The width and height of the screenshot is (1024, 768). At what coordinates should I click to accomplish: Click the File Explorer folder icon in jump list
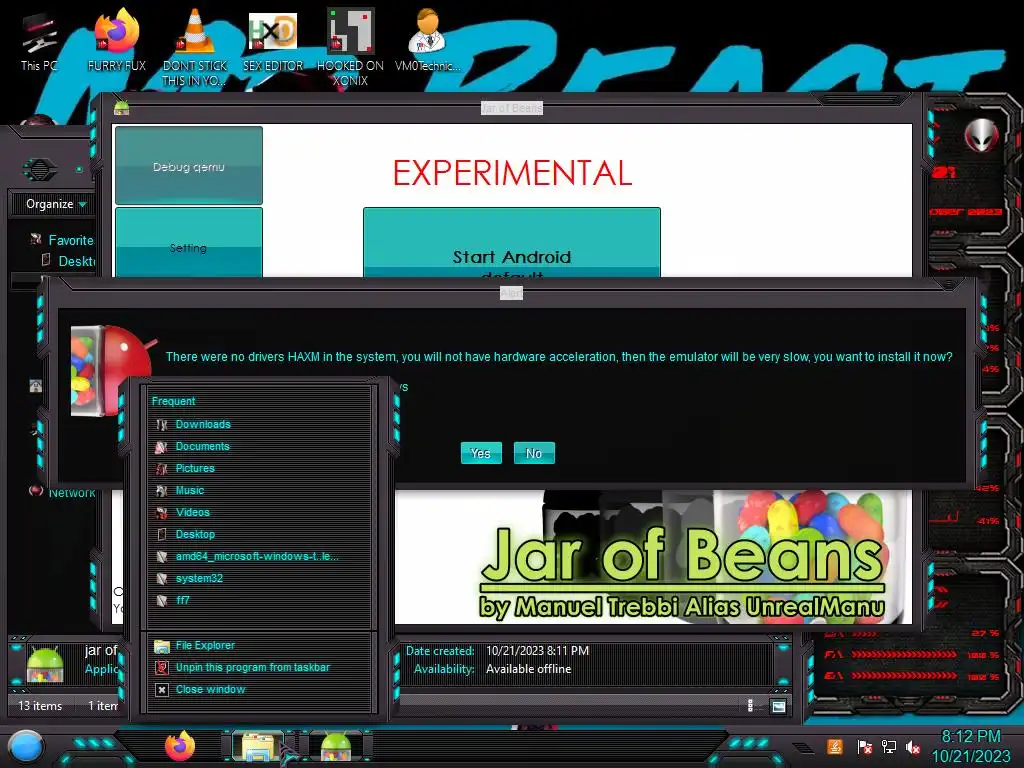click(x=161, y=646)
